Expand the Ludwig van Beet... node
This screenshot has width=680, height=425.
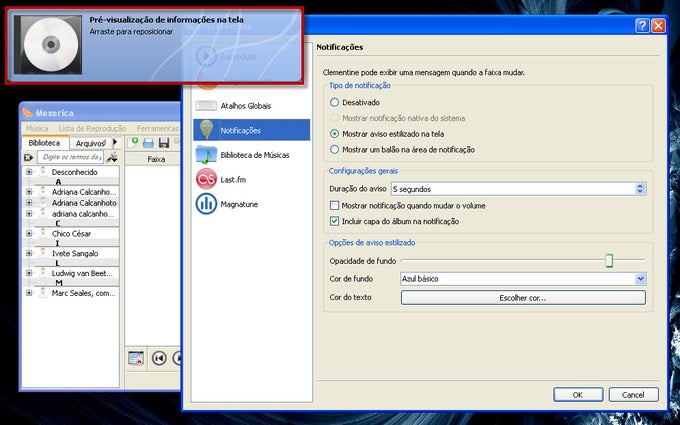(29, 273)
